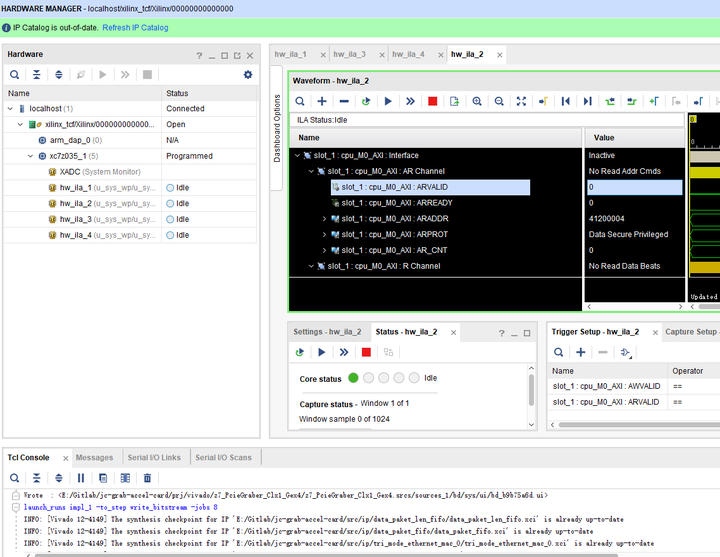The height and width of the screenshot is (557, 720).
Task: Expand the ARADDR signal bus
Action: click(325, 219)
